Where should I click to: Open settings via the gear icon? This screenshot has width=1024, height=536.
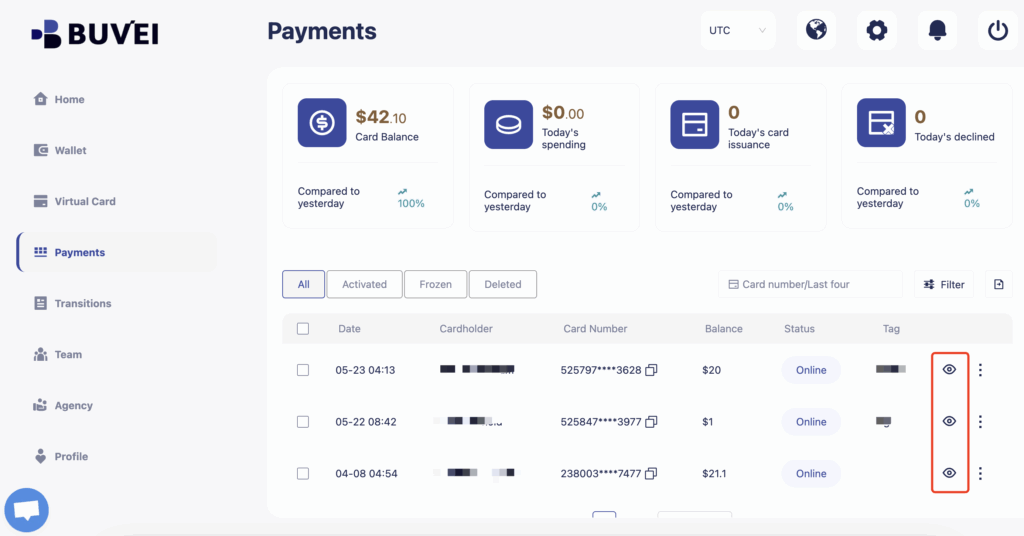pos(877,30)
